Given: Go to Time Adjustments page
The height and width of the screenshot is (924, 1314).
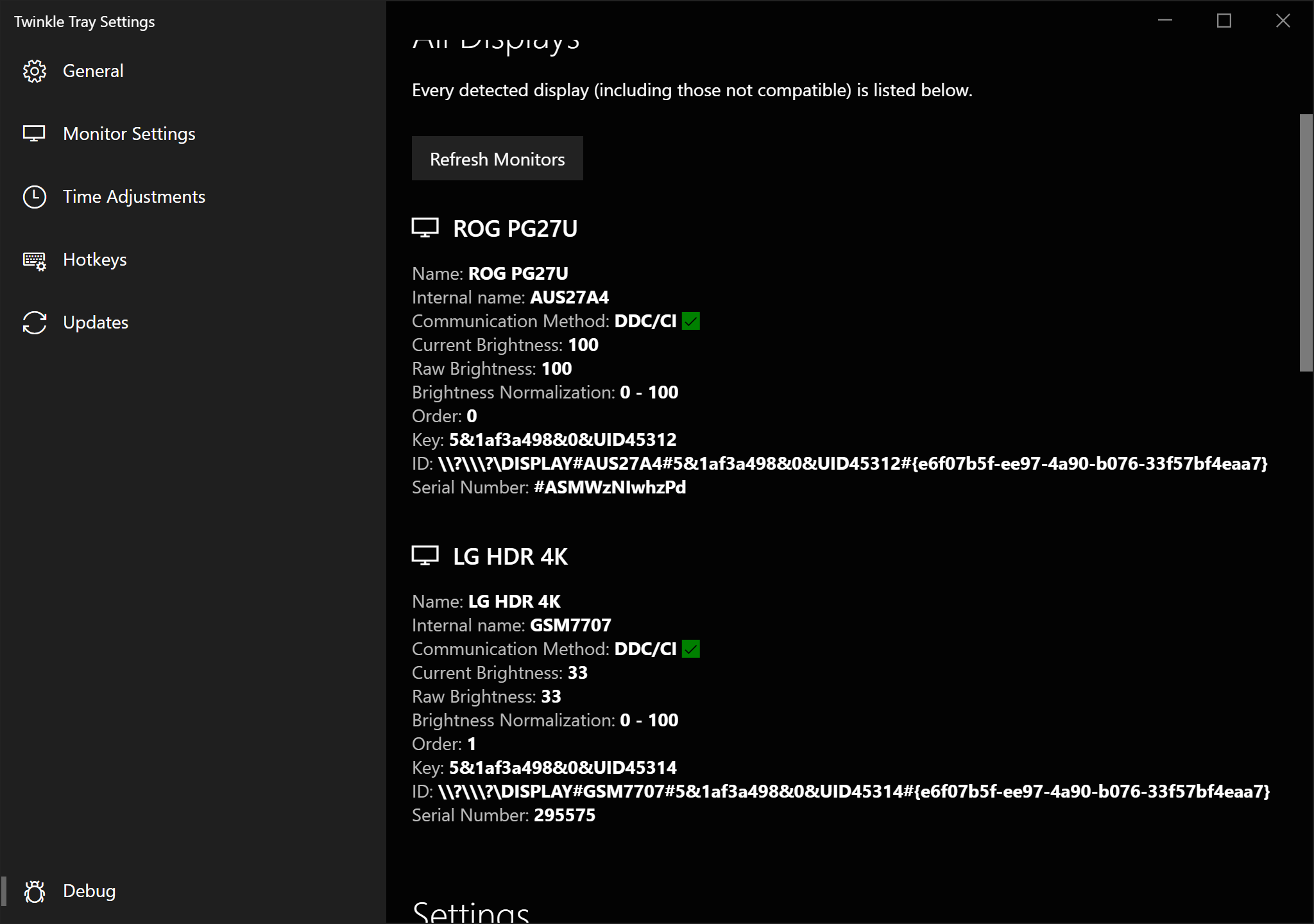Looking at the screenshot, I should (x=134, y=197).
